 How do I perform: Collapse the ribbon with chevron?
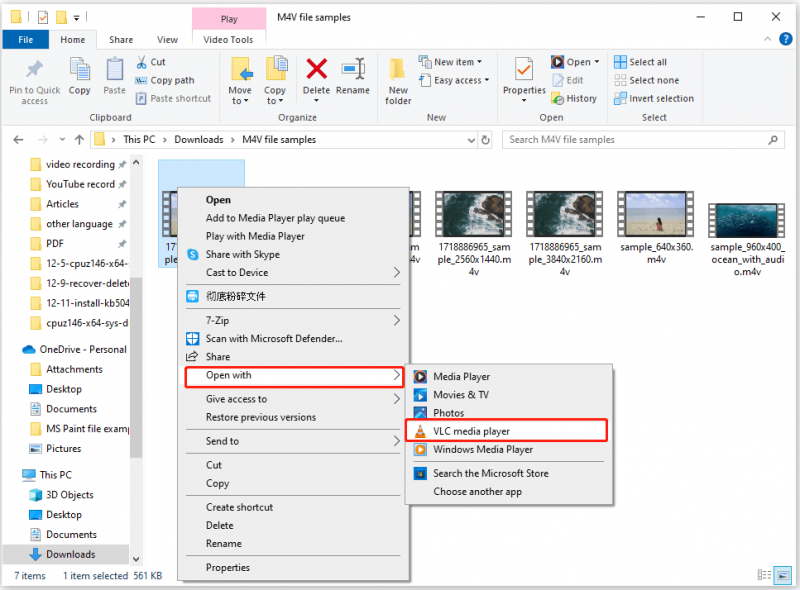click(x=767, y=39)
